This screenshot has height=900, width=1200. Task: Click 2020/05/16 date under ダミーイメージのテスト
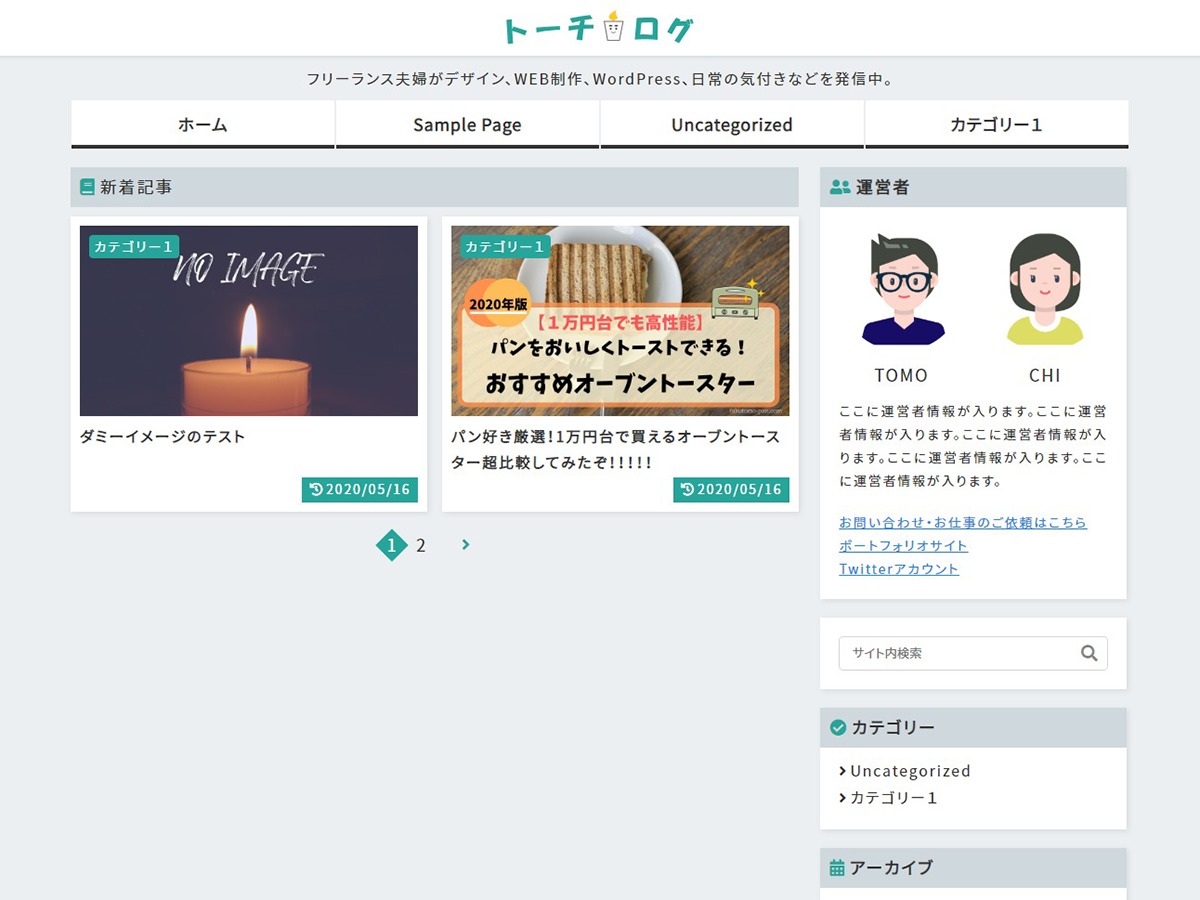click(360, 489)
